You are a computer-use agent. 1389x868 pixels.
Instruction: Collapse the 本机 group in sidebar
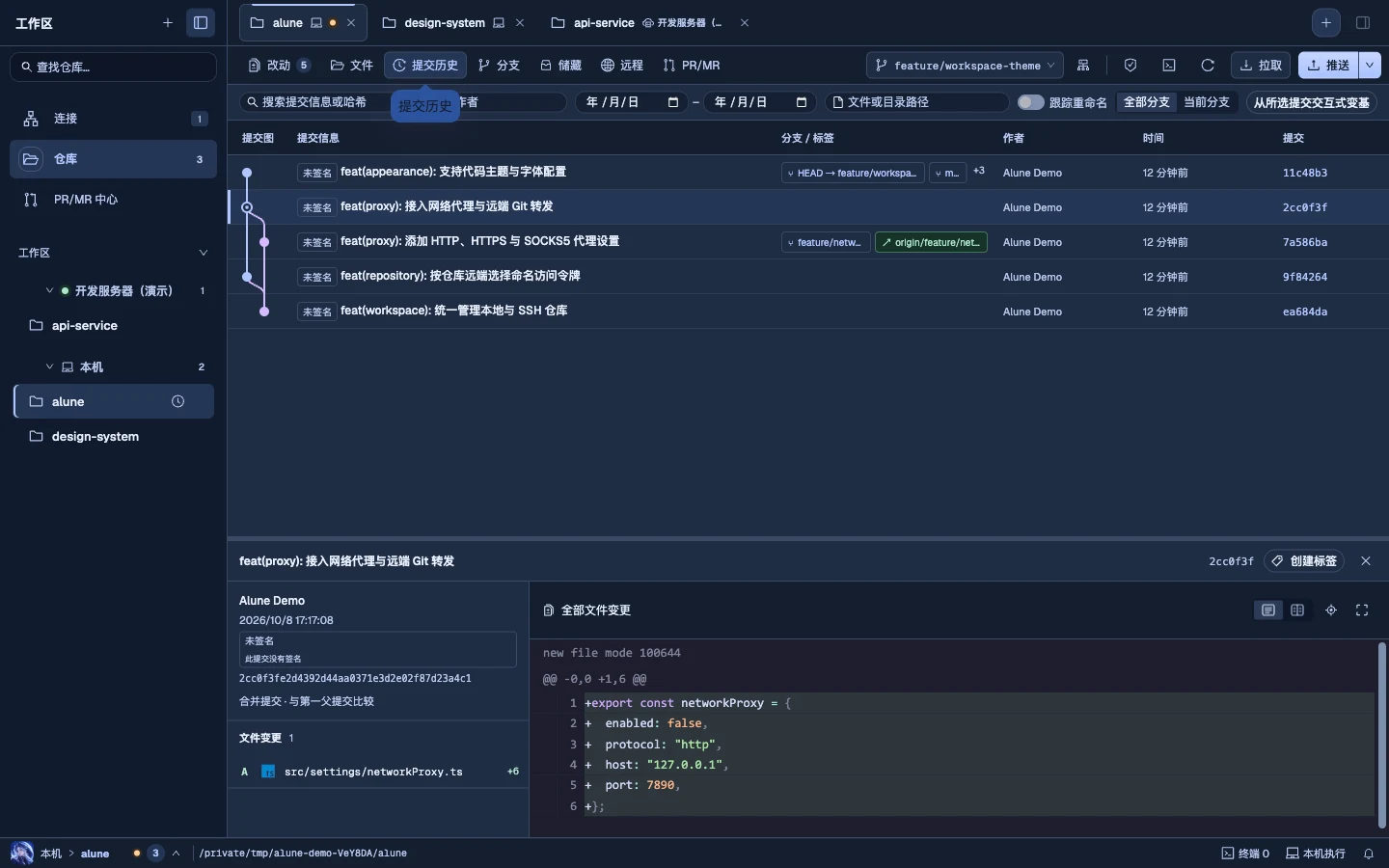49,366
